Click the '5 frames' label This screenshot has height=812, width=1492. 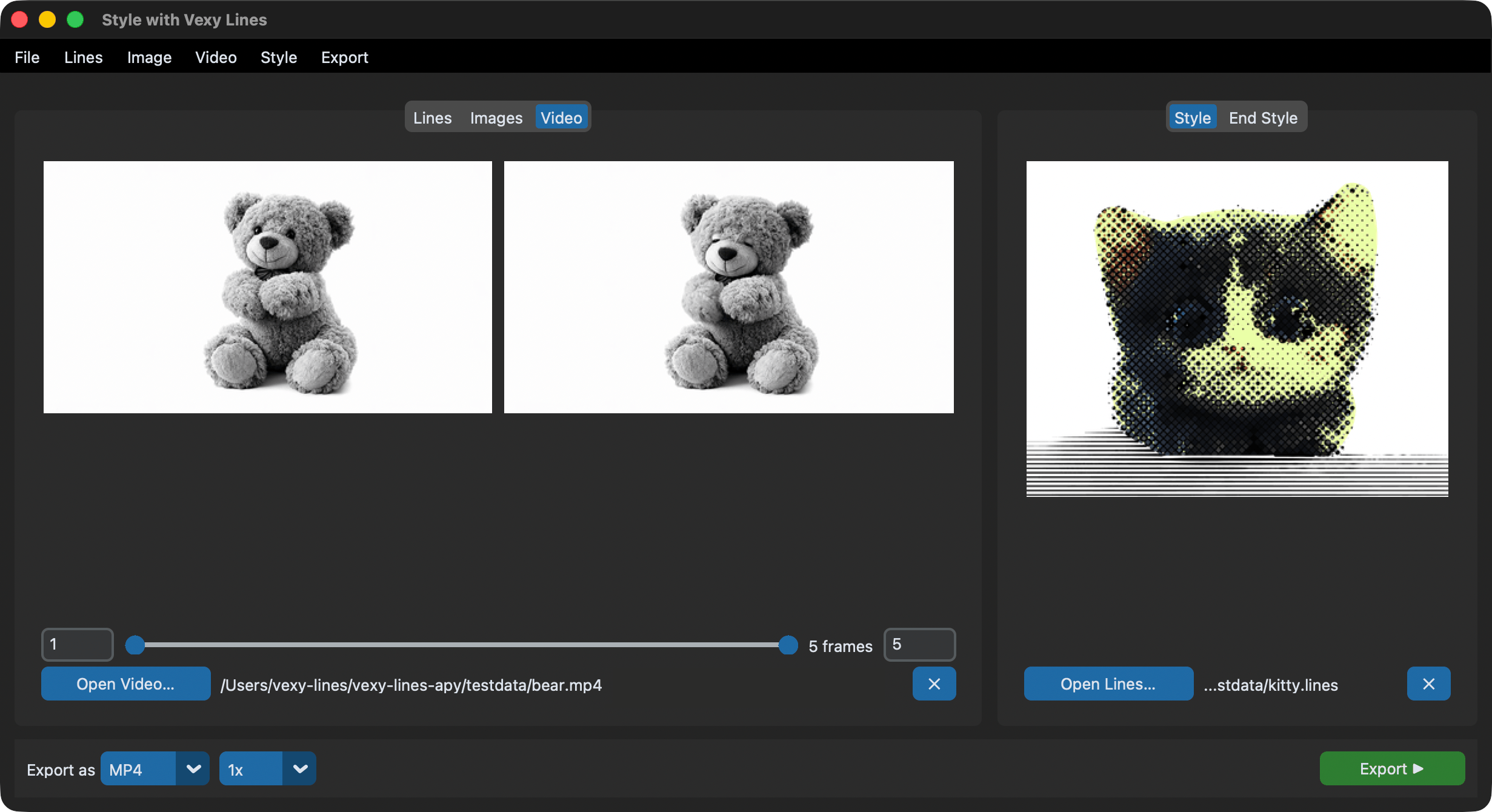point(841,646)
